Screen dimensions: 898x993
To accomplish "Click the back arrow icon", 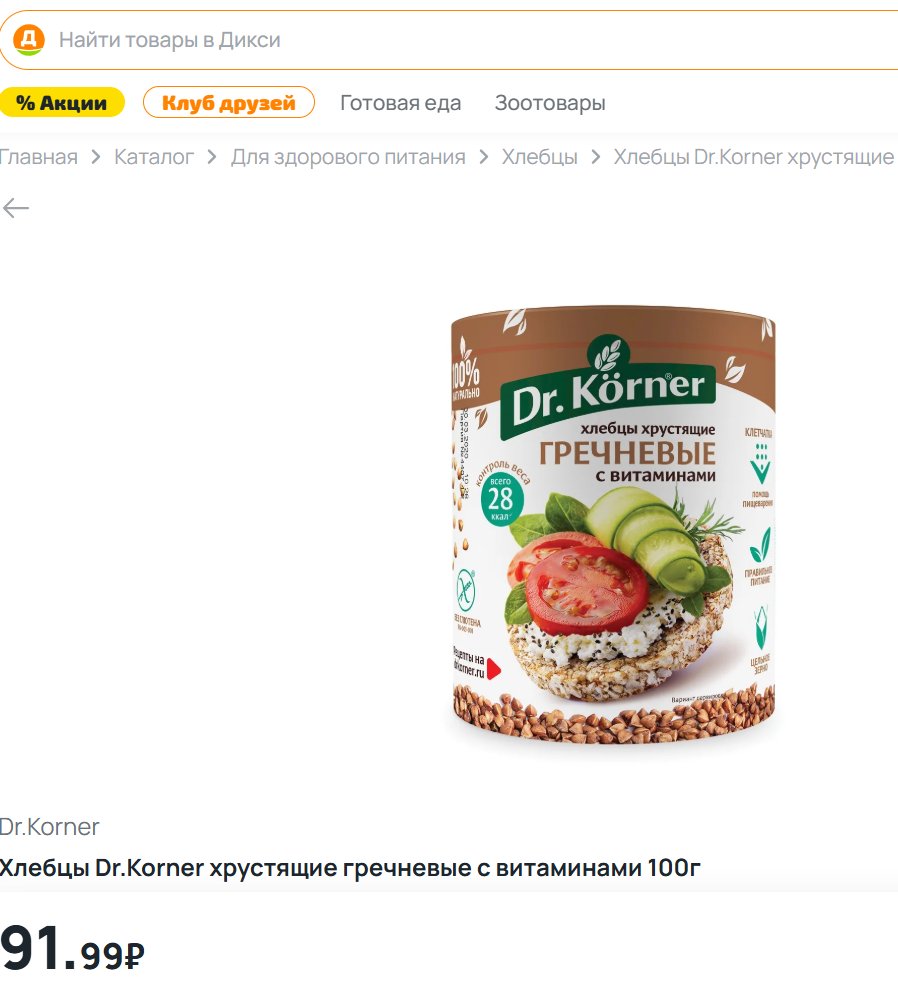I will 16,208.
